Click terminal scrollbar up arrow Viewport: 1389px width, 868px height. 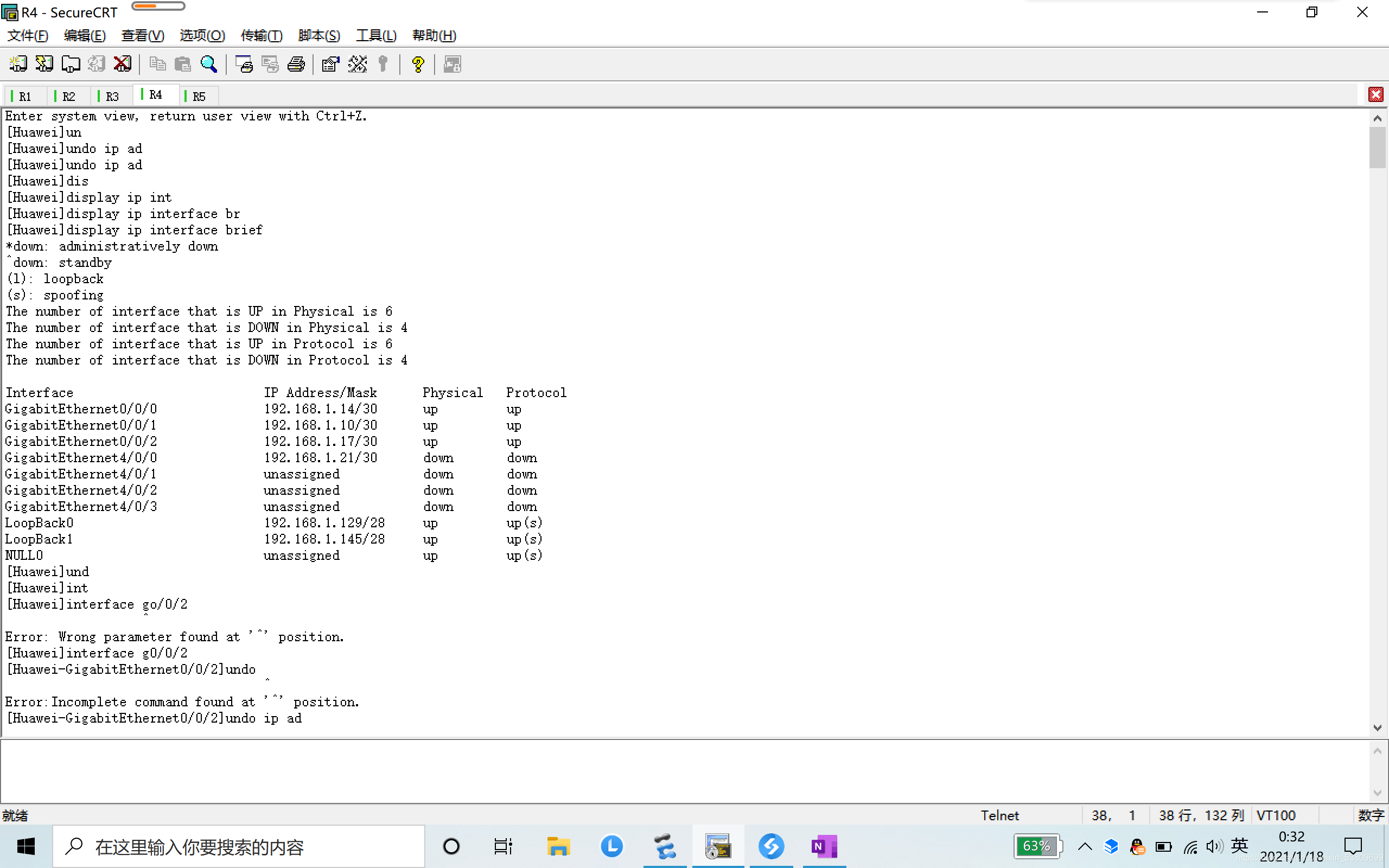click(1377, 118)
